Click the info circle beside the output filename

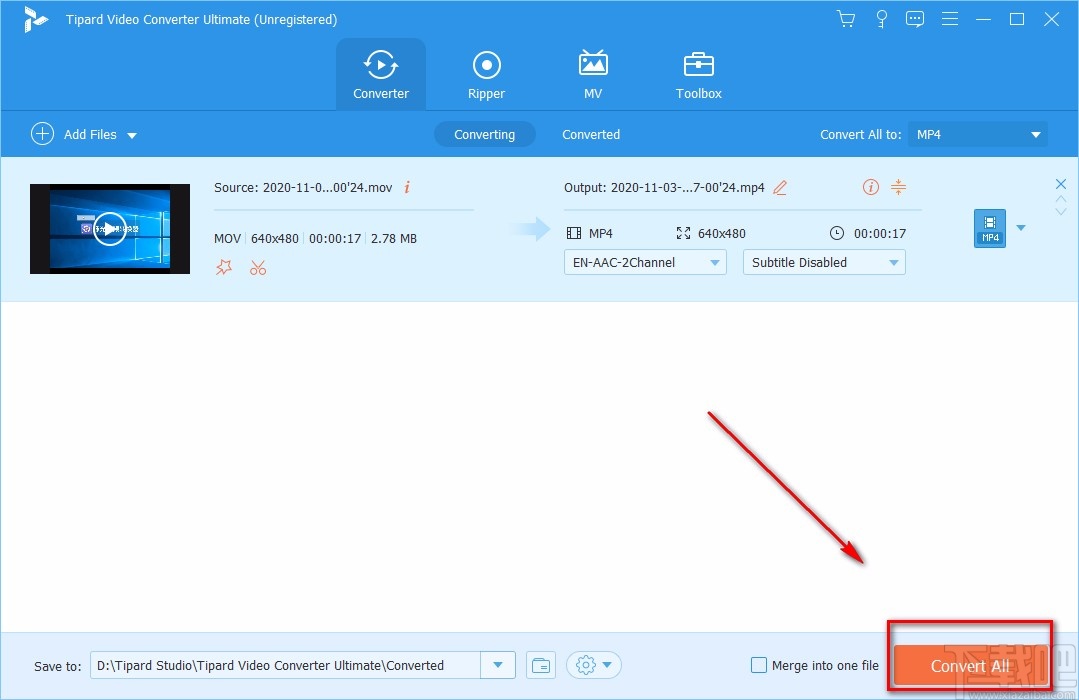[870, 187]
